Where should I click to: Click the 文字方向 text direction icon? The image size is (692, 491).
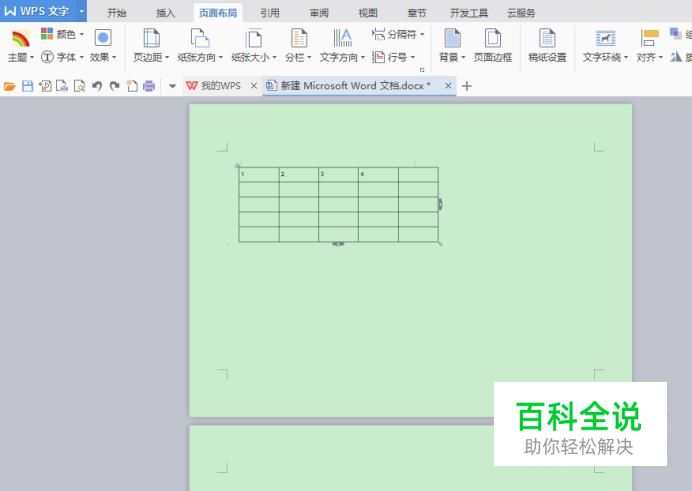pyautogui.click(x=342, y=38)
